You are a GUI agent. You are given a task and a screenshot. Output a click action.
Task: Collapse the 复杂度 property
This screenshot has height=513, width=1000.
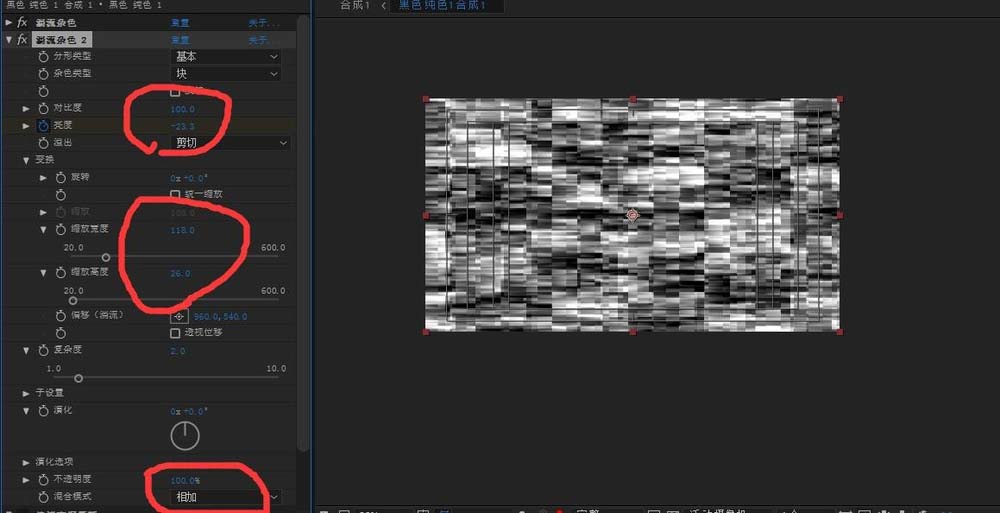26,350
